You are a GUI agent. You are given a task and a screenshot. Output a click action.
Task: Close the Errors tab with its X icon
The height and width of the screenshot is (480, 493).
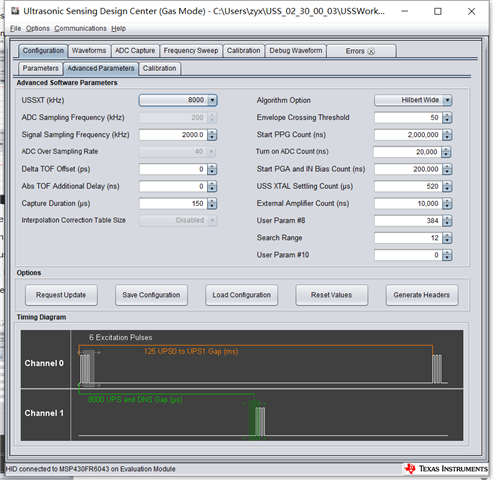coord(371,51)
